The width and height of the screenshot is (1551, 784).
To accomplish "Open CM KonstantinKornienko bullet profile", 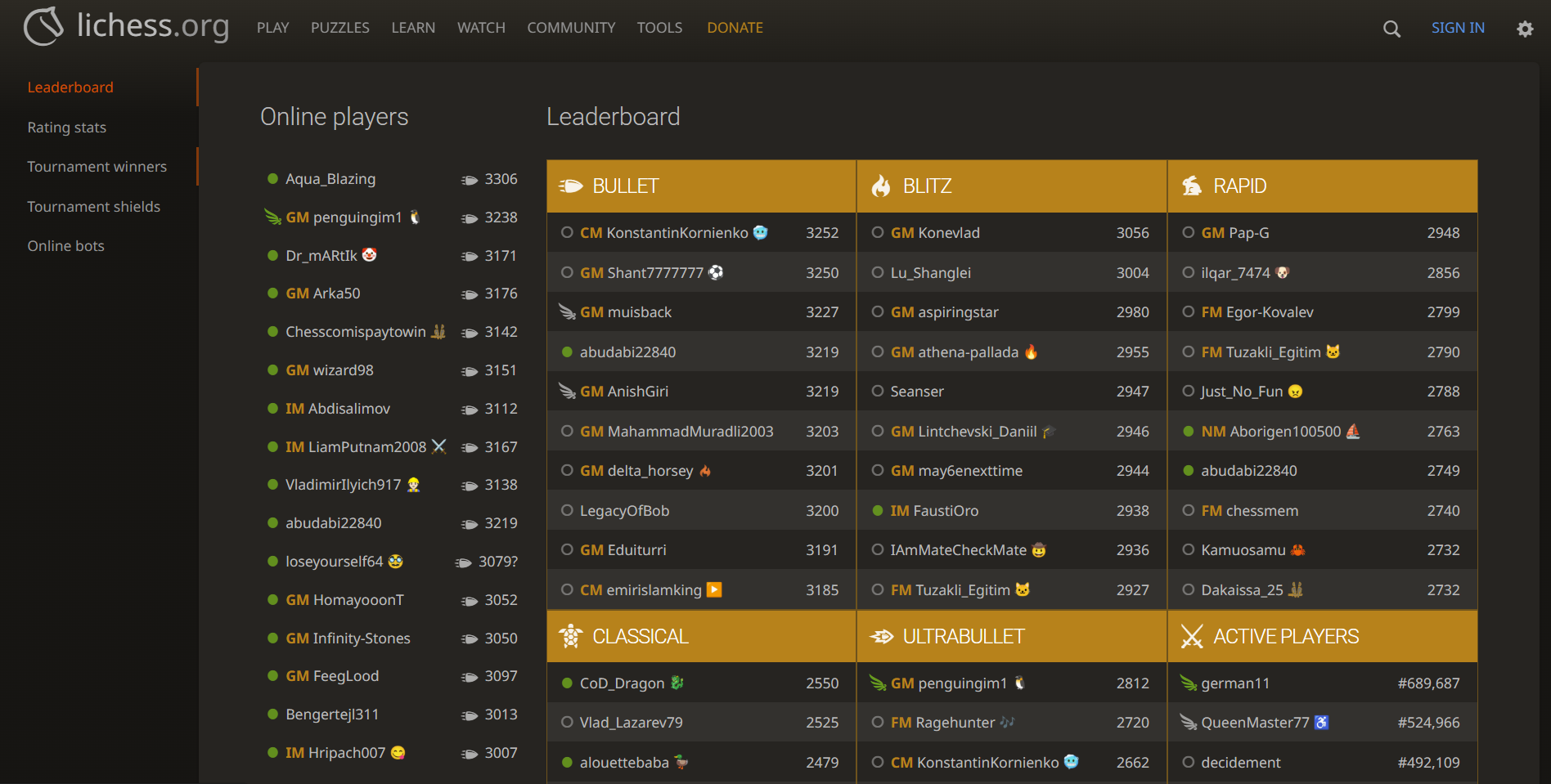I will pos(664,233).
